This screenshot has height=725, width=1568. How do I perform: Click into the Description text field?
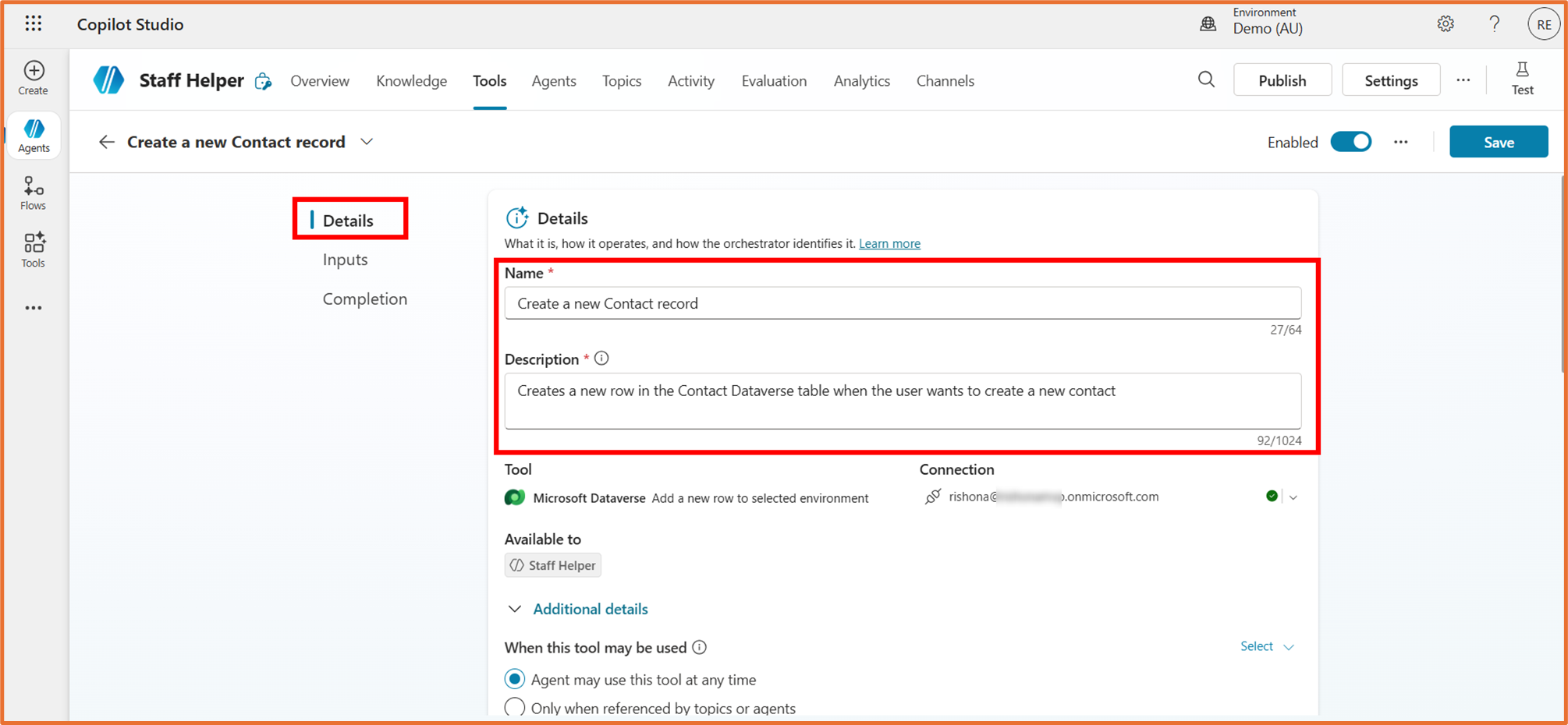click(x=902, y=401)
